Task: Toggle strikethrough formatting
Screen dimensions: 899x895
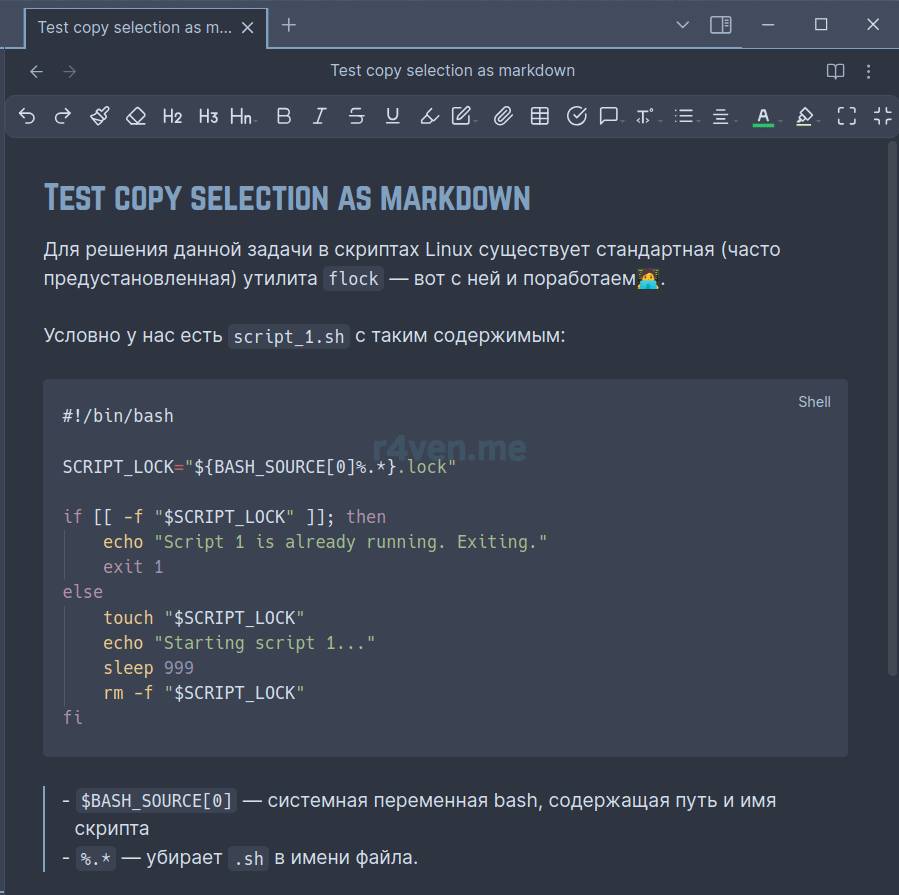Action: [x=356, y=117]
